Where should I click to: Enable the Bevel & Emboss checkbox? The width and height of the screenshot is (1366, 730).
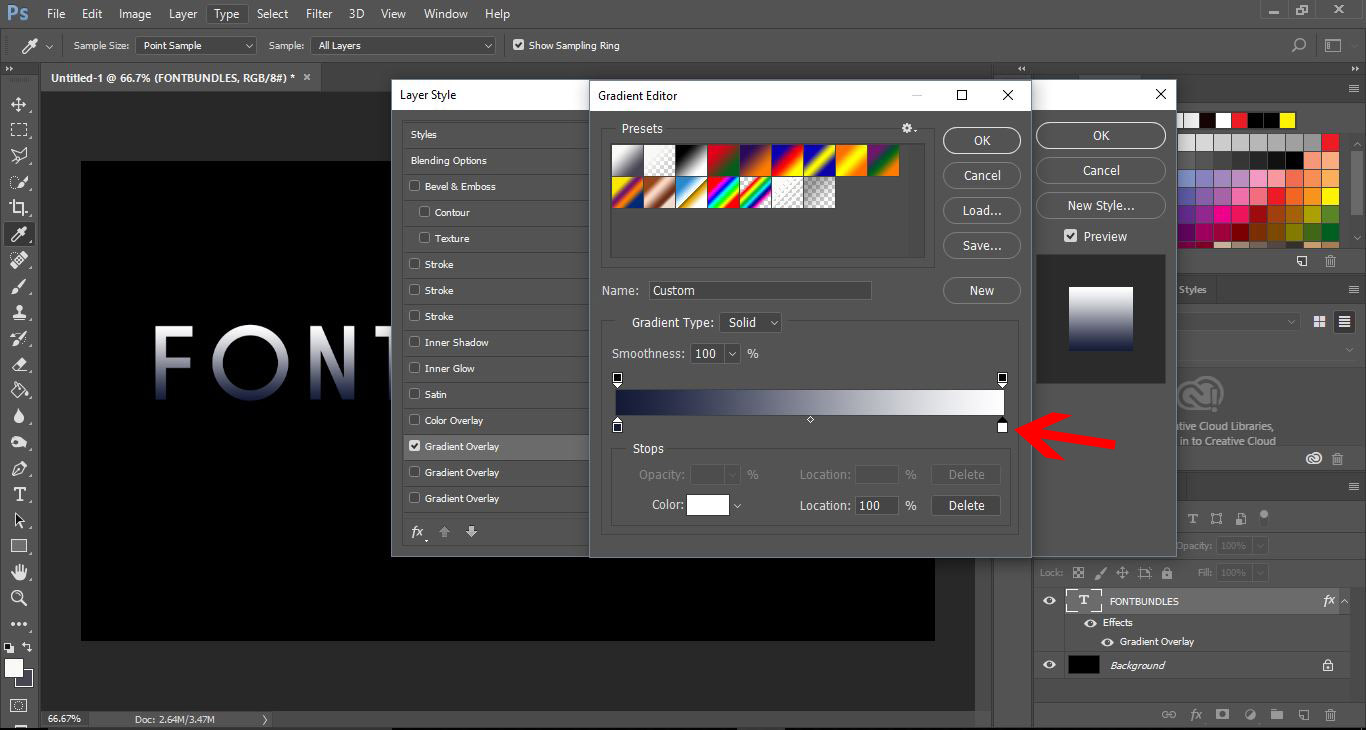(x=415, y=186)
